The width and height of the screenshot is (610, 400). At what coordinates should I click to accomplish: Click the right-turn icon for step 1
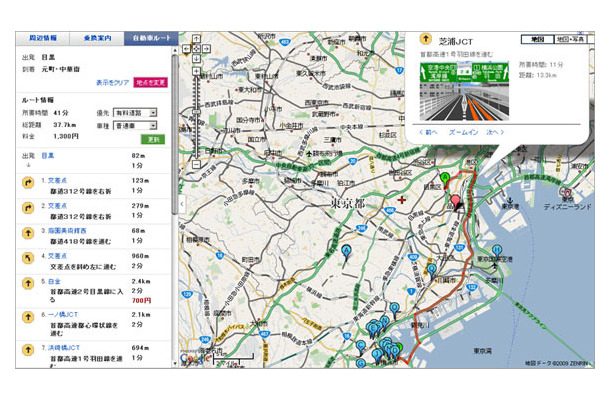pos(28,182)
